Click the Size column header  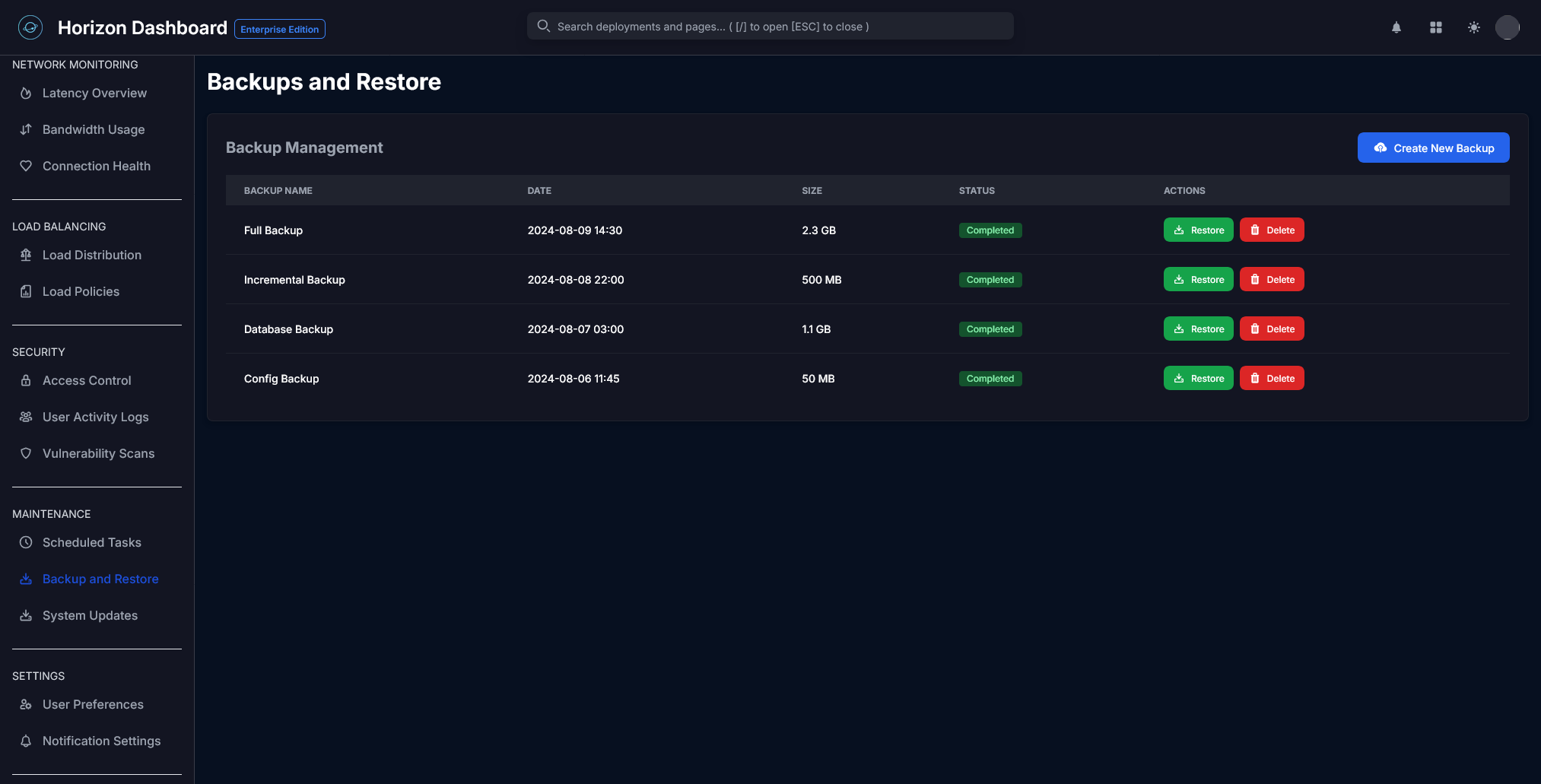[812, 190]
